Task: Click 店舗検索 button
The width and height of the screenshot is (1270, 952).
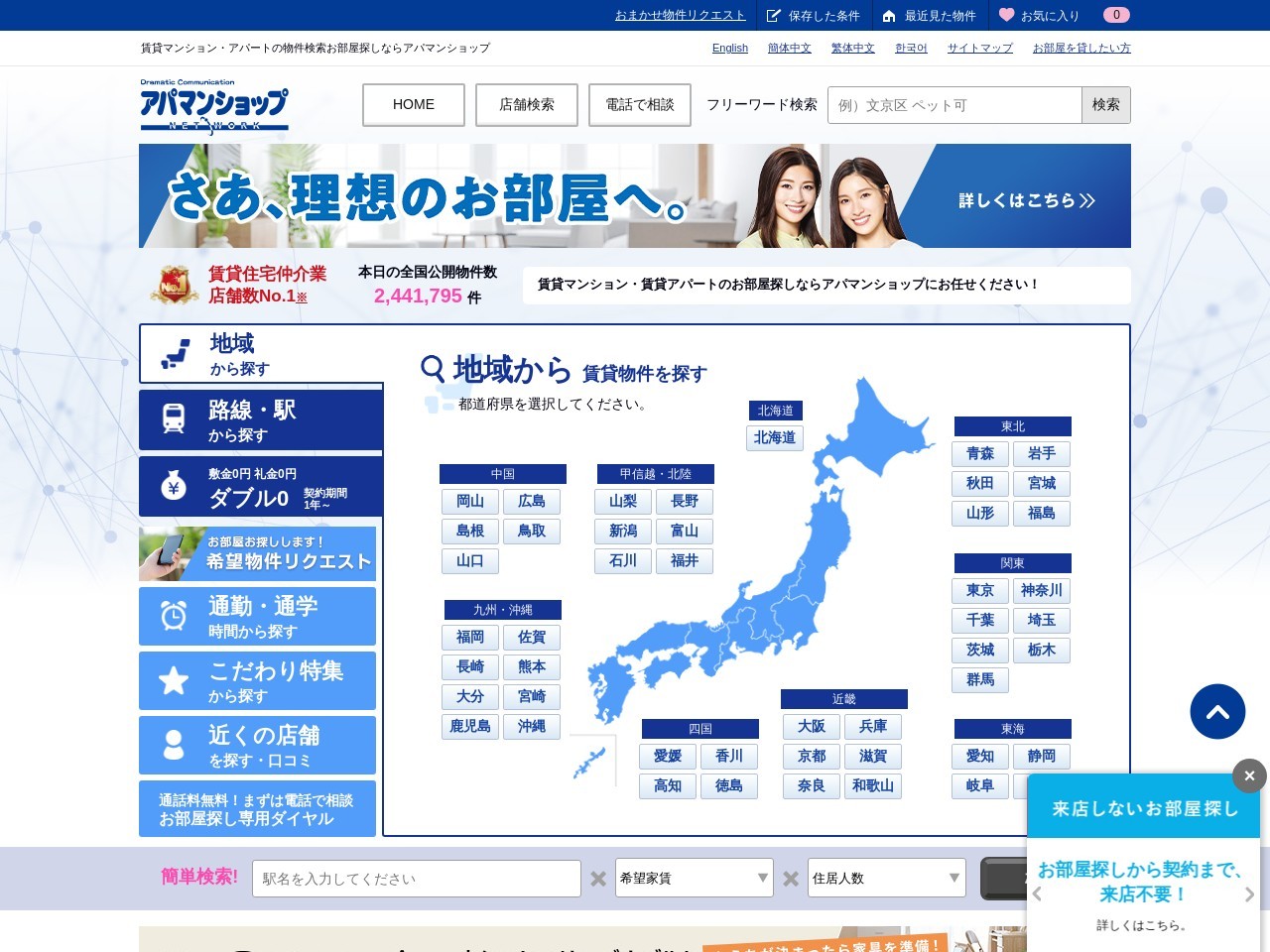Action: [527, 104]
